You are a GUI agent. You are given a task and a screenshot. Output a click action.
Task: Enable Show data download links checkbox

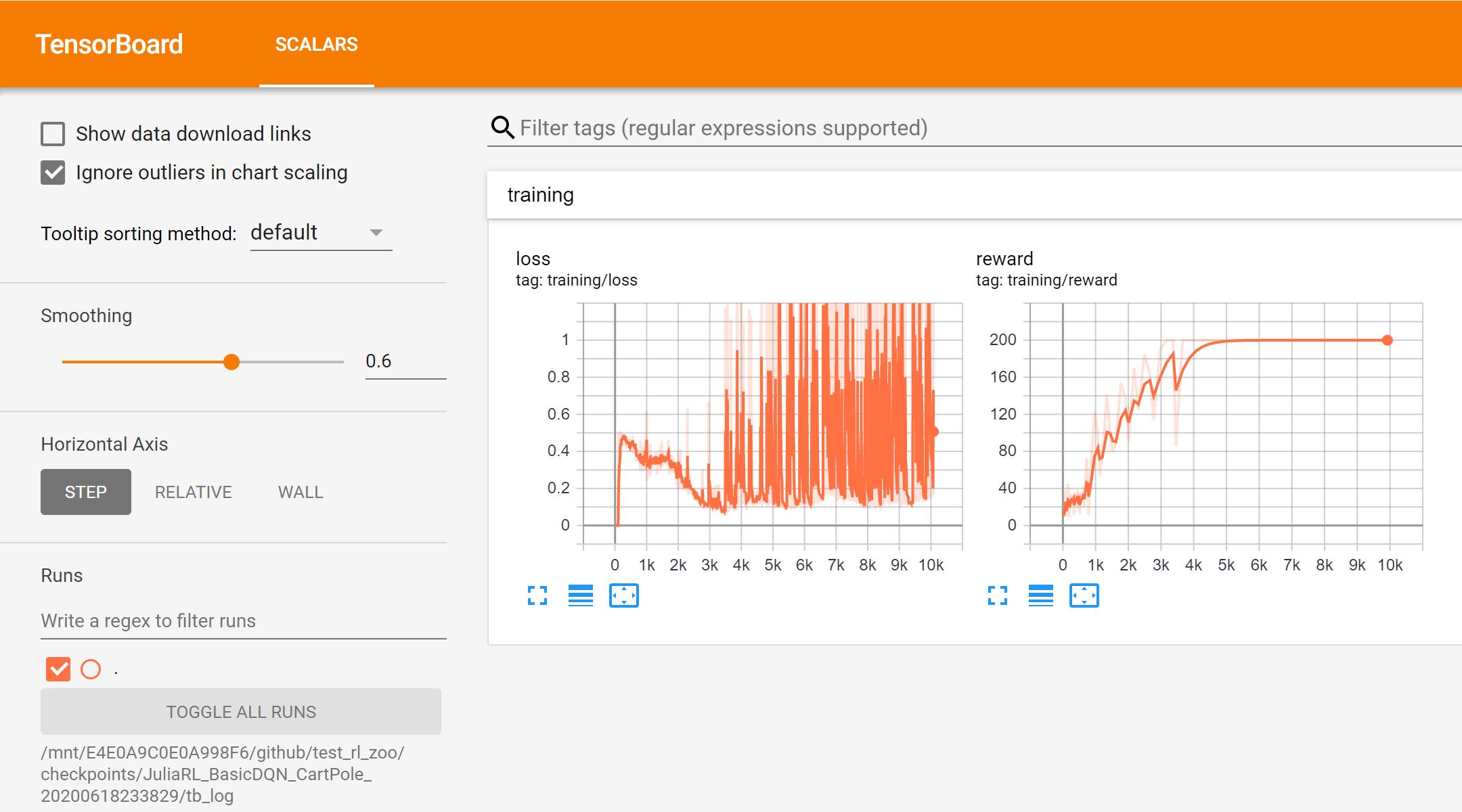tap(53, 134)
